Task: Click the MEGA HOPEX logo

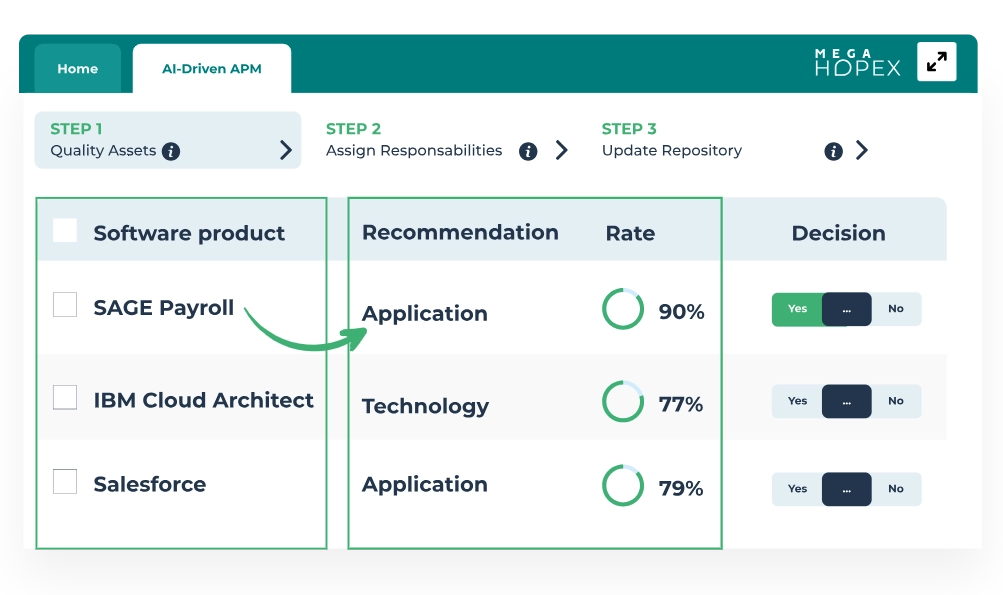Action: coord(857,62)
